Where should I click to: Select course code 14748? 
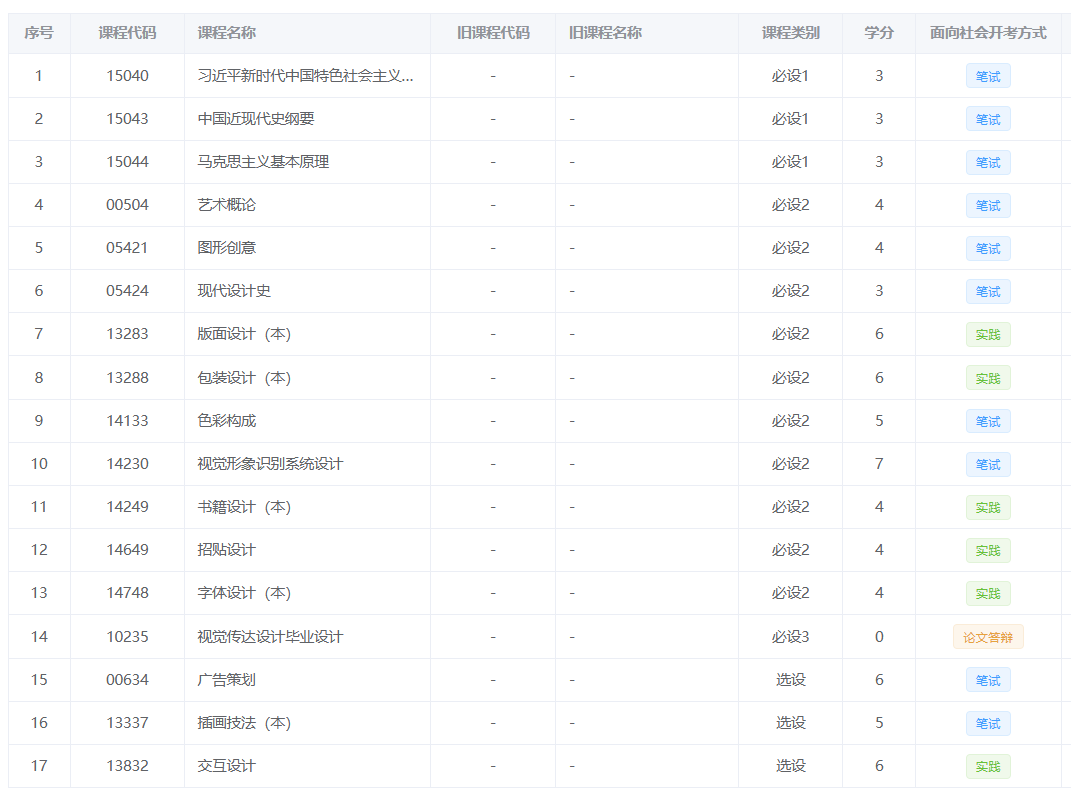pyautogui.click(x=127, y=593)
